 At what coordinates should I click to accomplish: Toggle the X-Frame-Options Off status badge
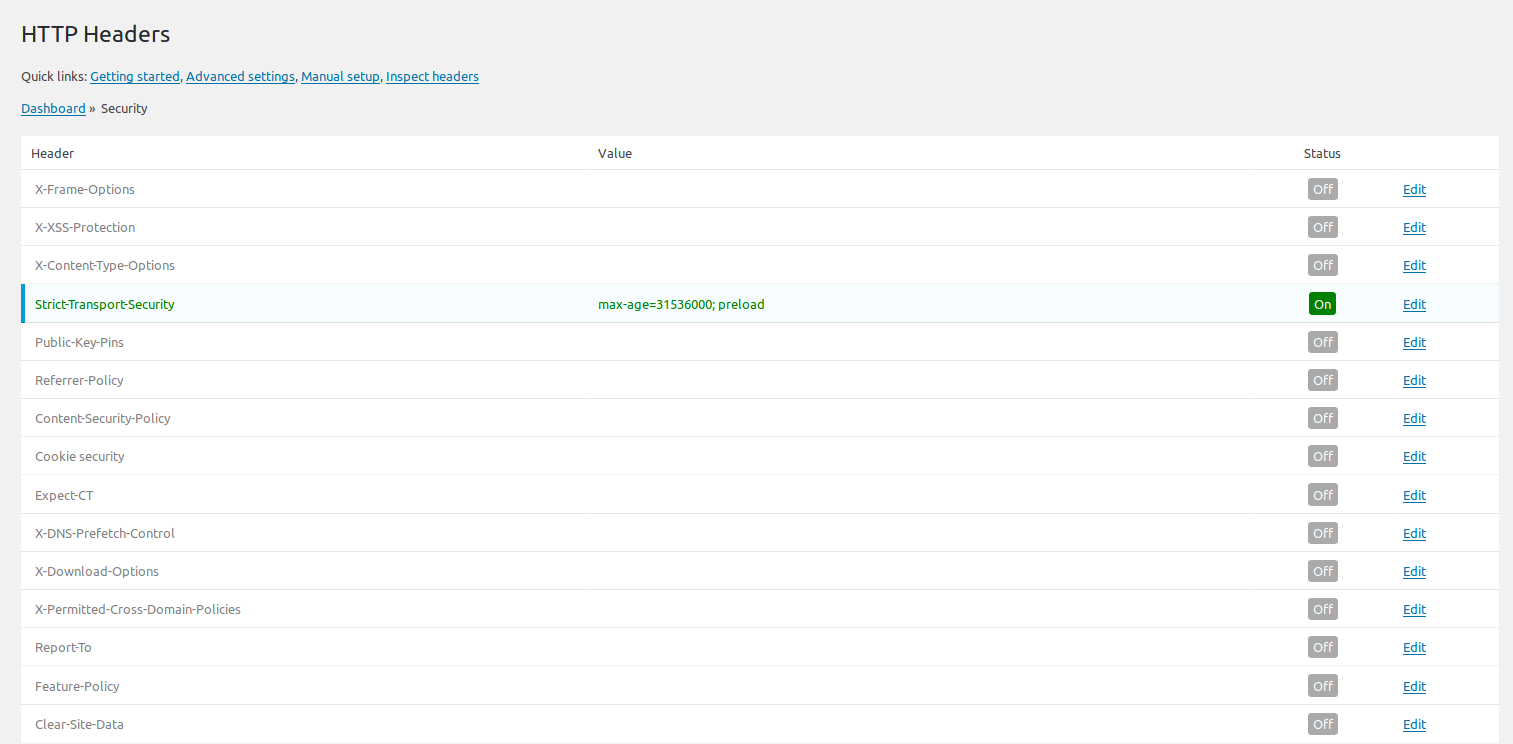[x=1322, y=189]
